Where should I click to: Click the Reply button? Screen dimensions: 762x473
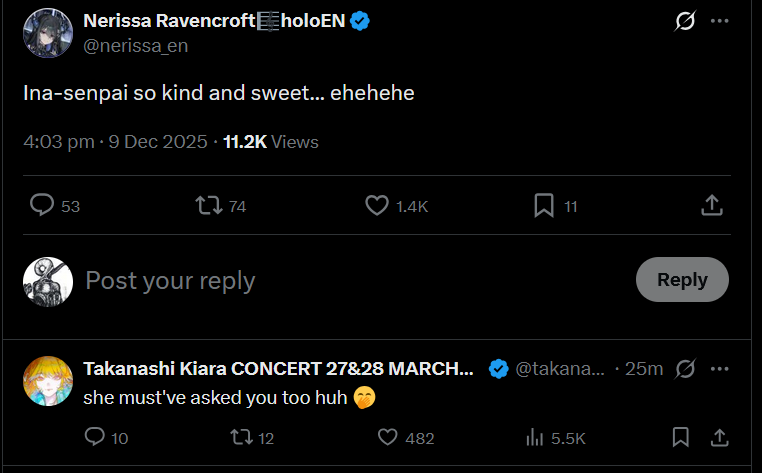(682, 280)
